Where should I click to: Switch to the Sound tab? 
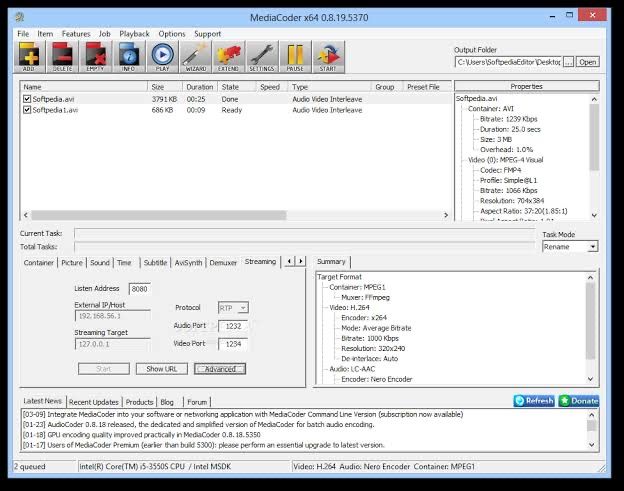(x=99, y=263)
